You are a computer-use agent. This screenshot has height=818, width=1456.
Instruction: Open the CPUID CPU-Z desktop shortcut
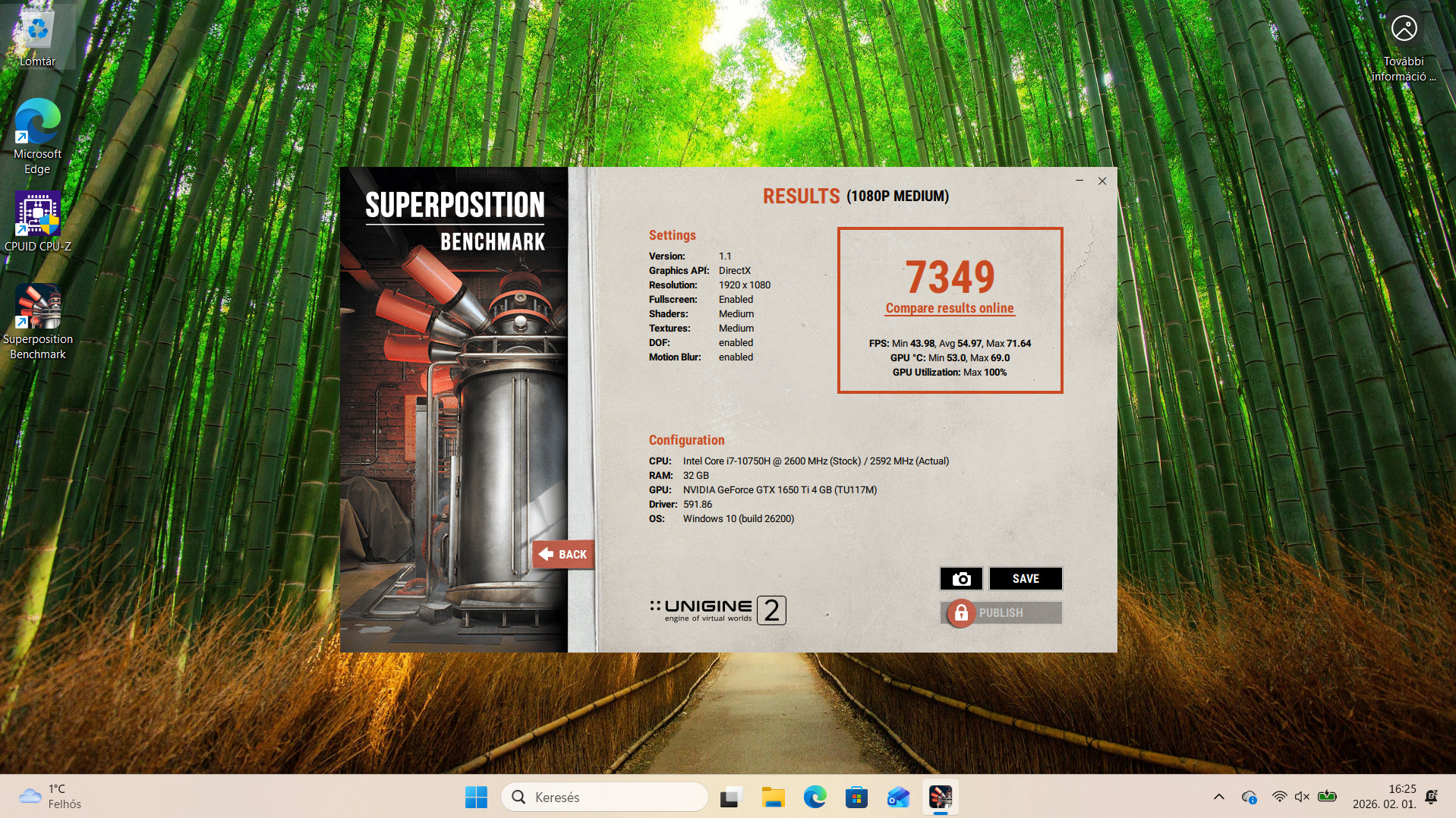pyautogui.click(x=37, y=222)
